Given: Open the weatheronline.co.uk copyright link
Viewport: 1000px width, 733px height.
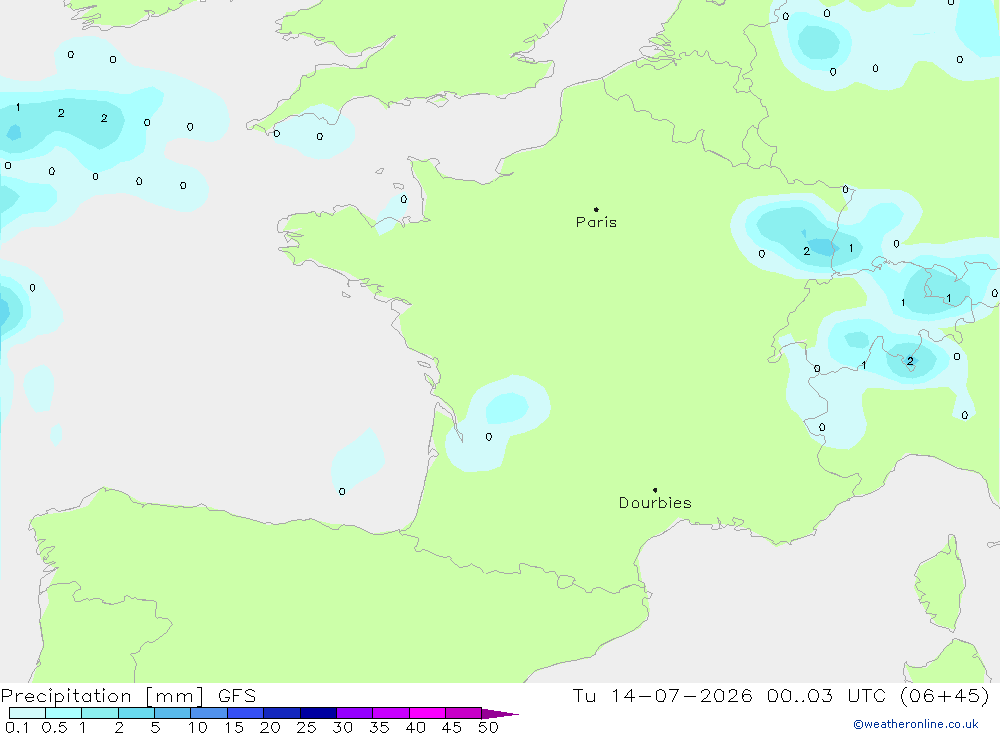Looking at the screenshot, I should point(916,724).
